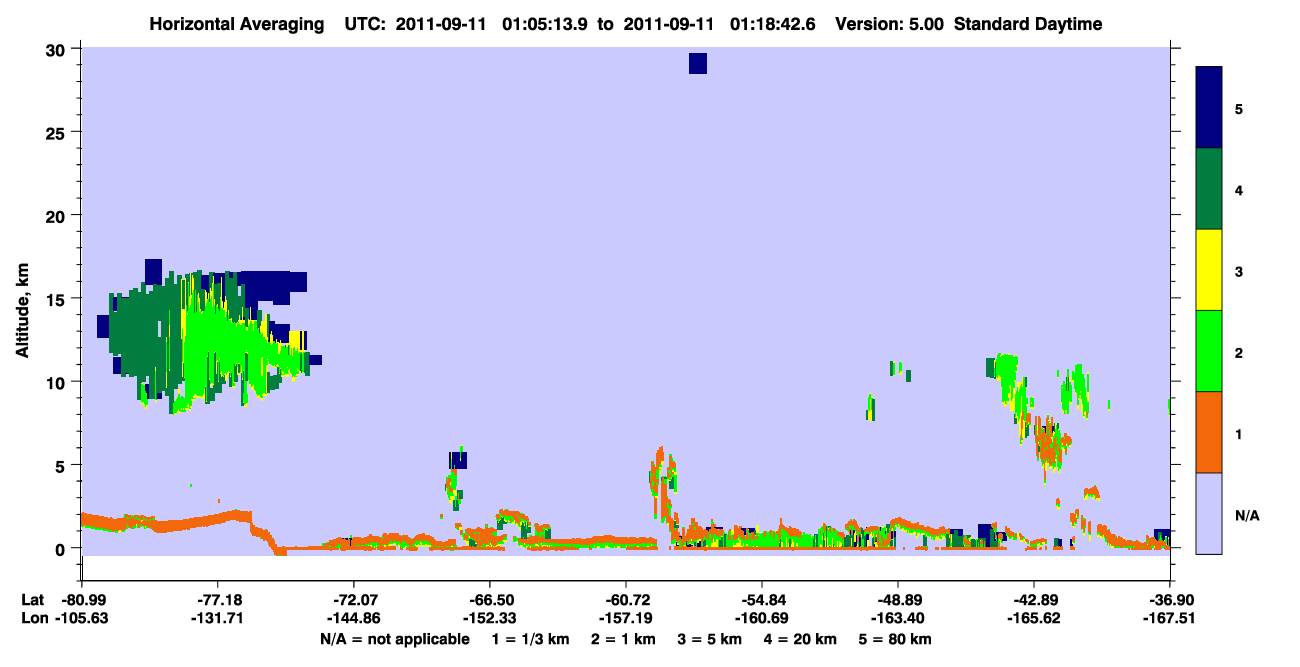Click the dark blue colorbar segment labeled 5

(x=1209, y=108)
